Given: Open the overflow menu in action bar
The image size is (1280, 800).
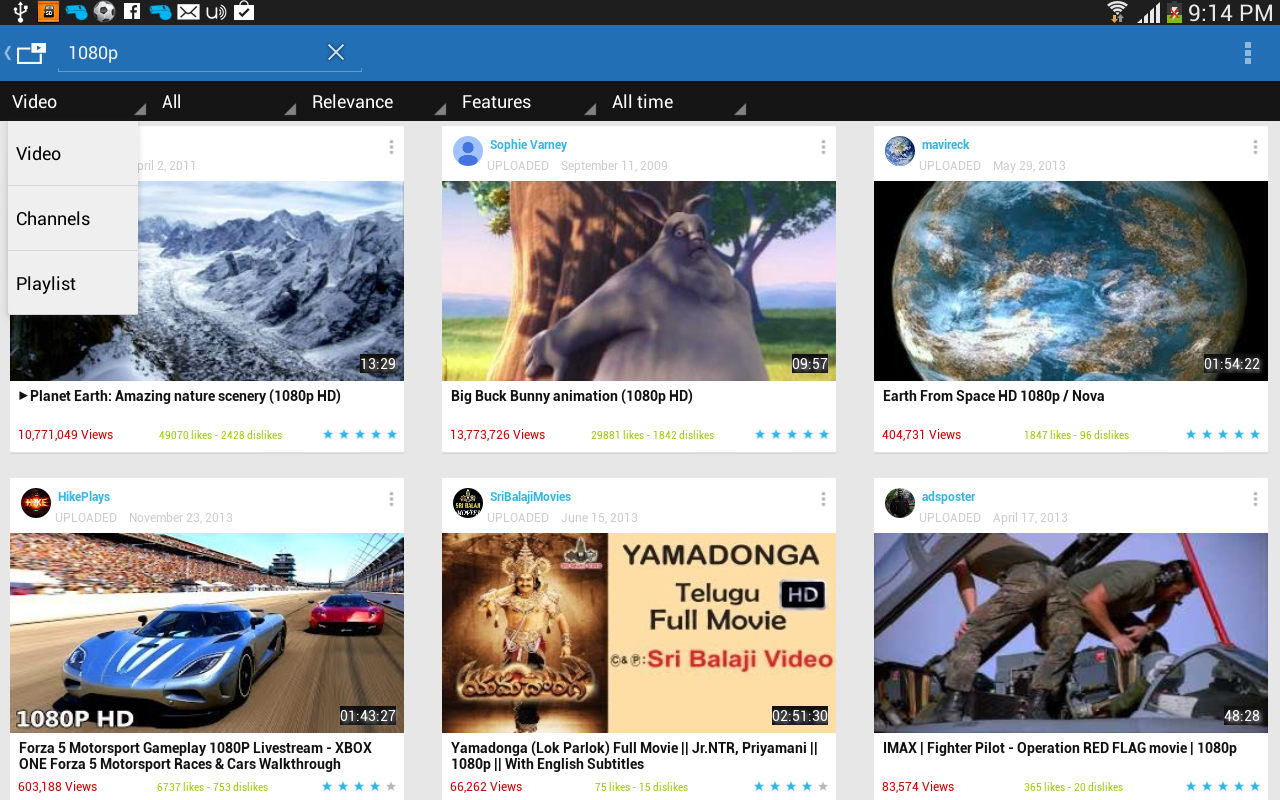Looking at the screenshot, I should (1247, 53).
